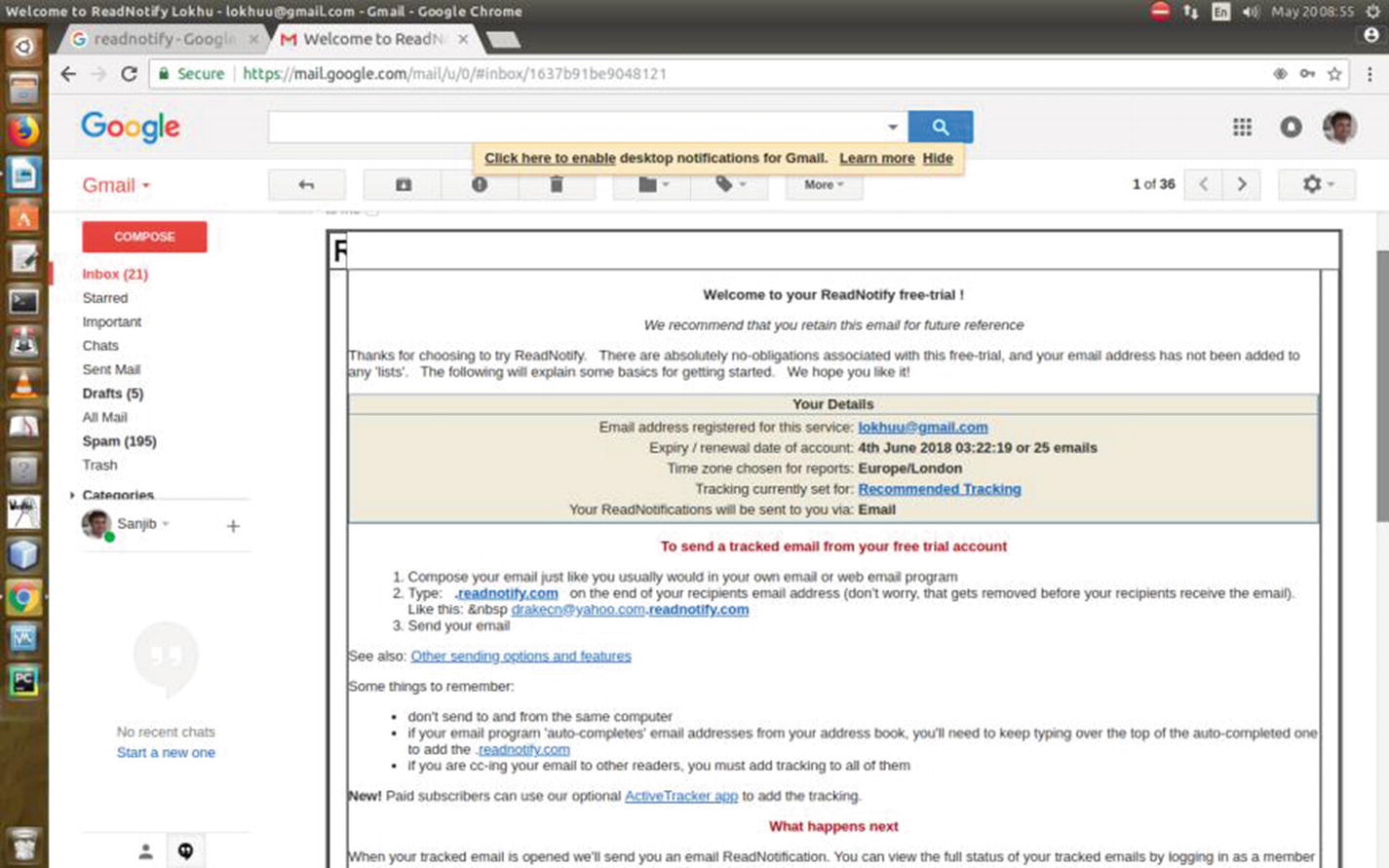Click the URL address bar
The image size is (1389, 868).
tap(751, 74)
